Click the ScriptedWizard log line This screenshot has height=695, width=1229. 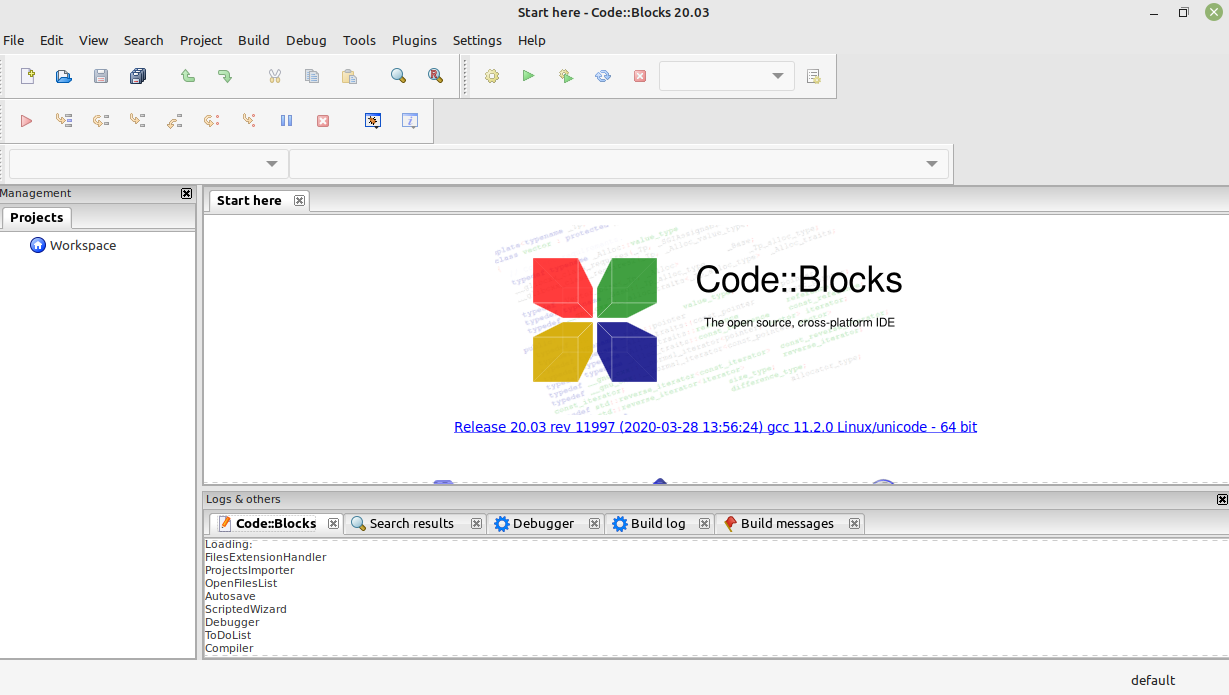pos(245,609)
